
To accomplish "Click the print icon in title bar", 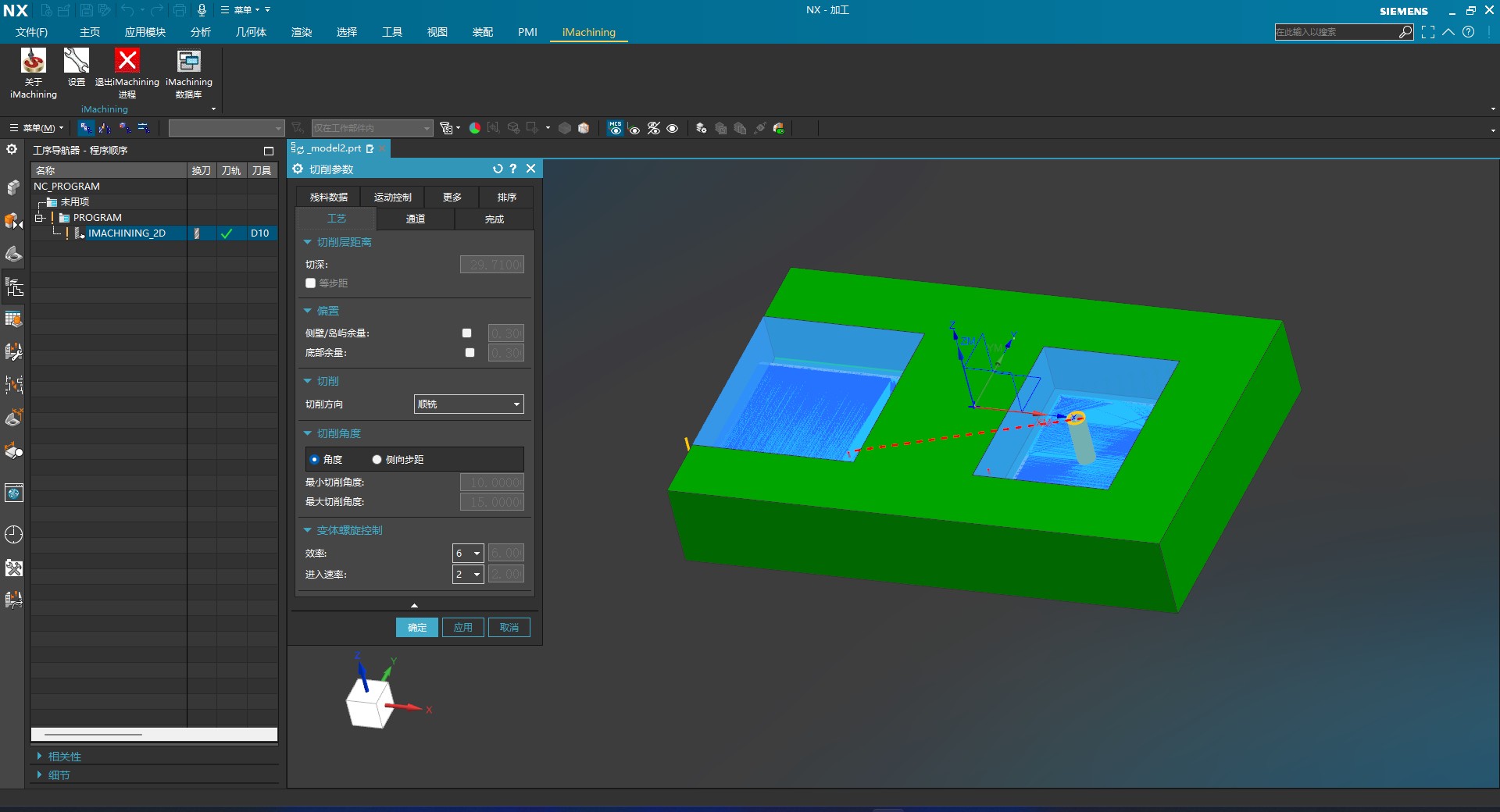I will (x=180, y=10).
